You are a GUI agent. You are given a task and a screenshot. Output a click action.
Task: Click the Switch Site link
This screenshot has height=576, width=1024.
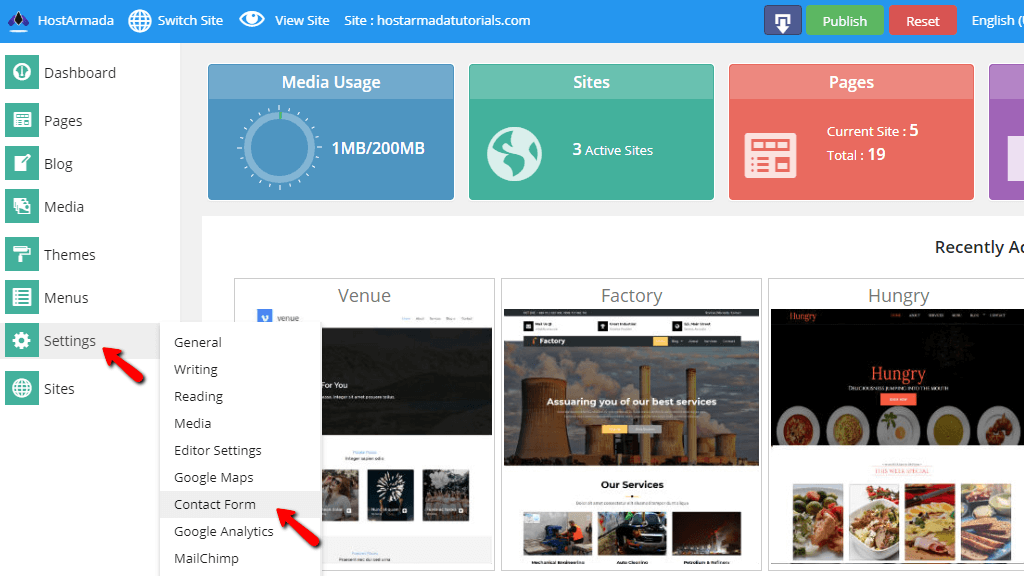click(x=190, y=20)
